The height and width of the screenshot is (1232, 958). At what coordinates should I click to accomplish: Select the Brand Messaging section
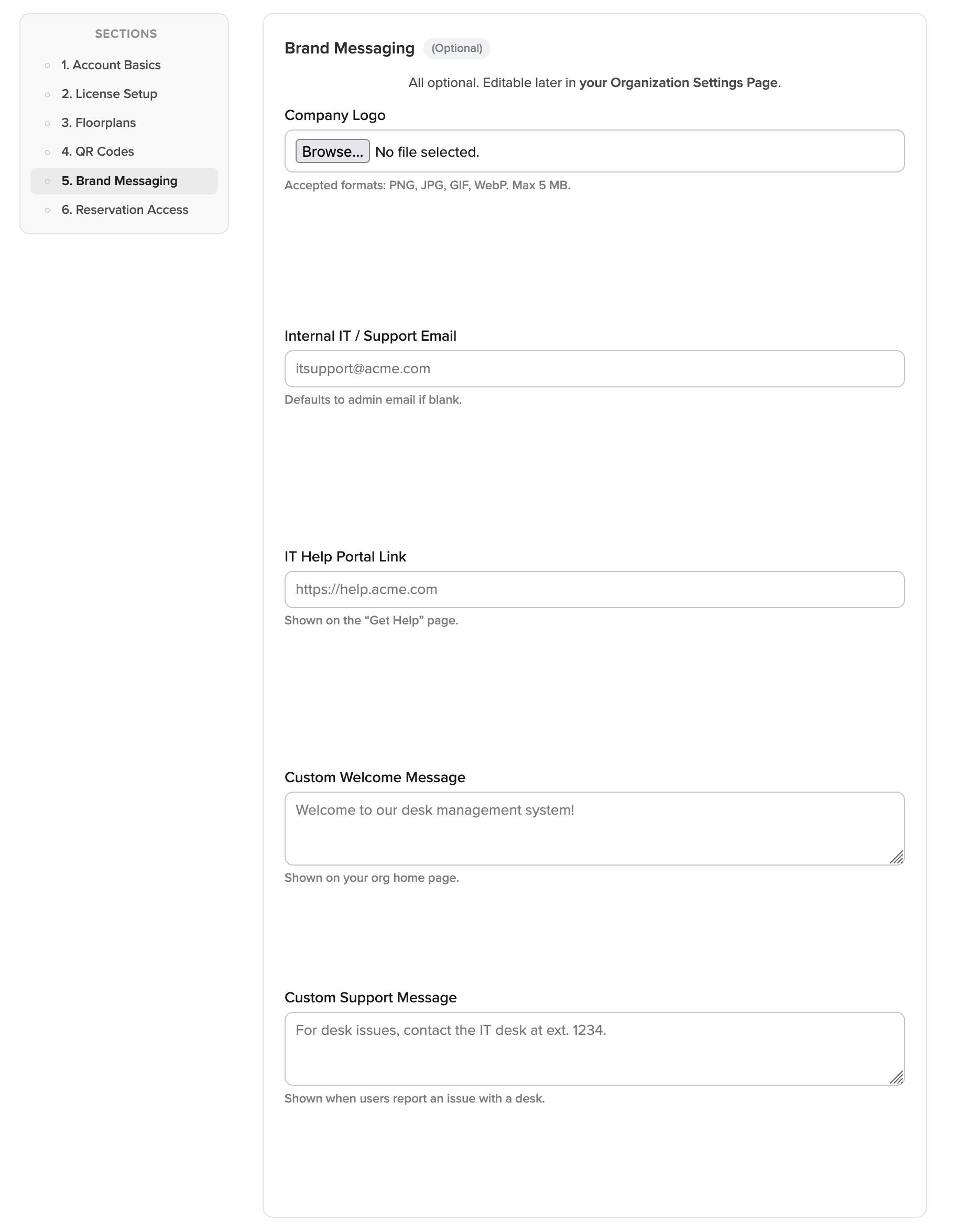tap(119, 180)
